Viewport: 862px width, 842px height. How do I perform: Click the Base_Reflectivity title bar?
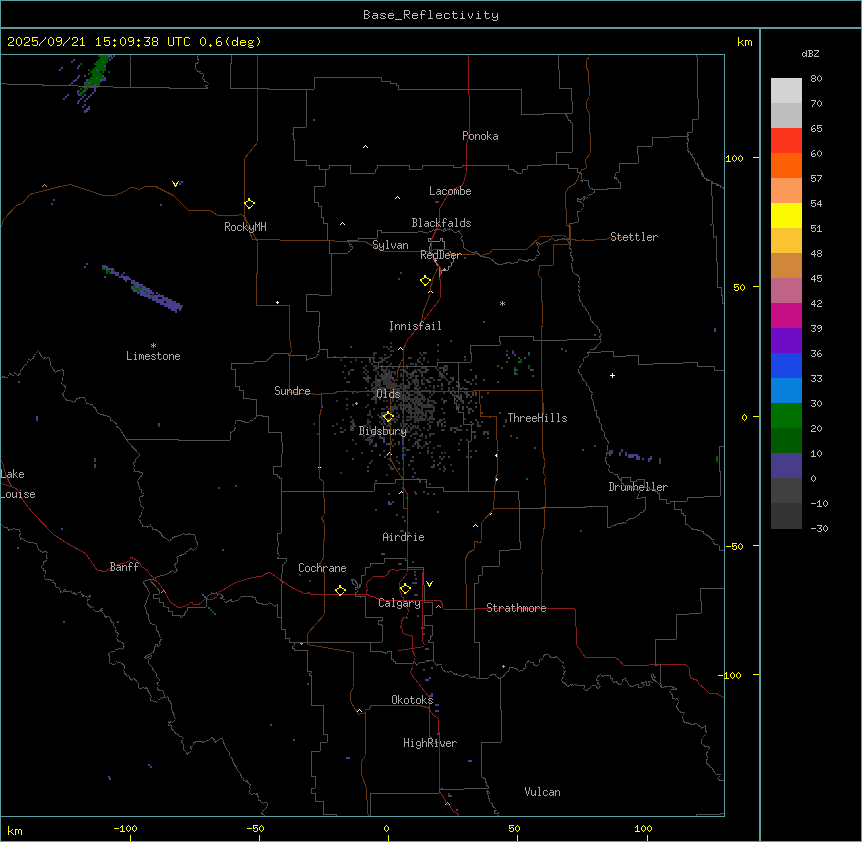(x=430, y=15)
